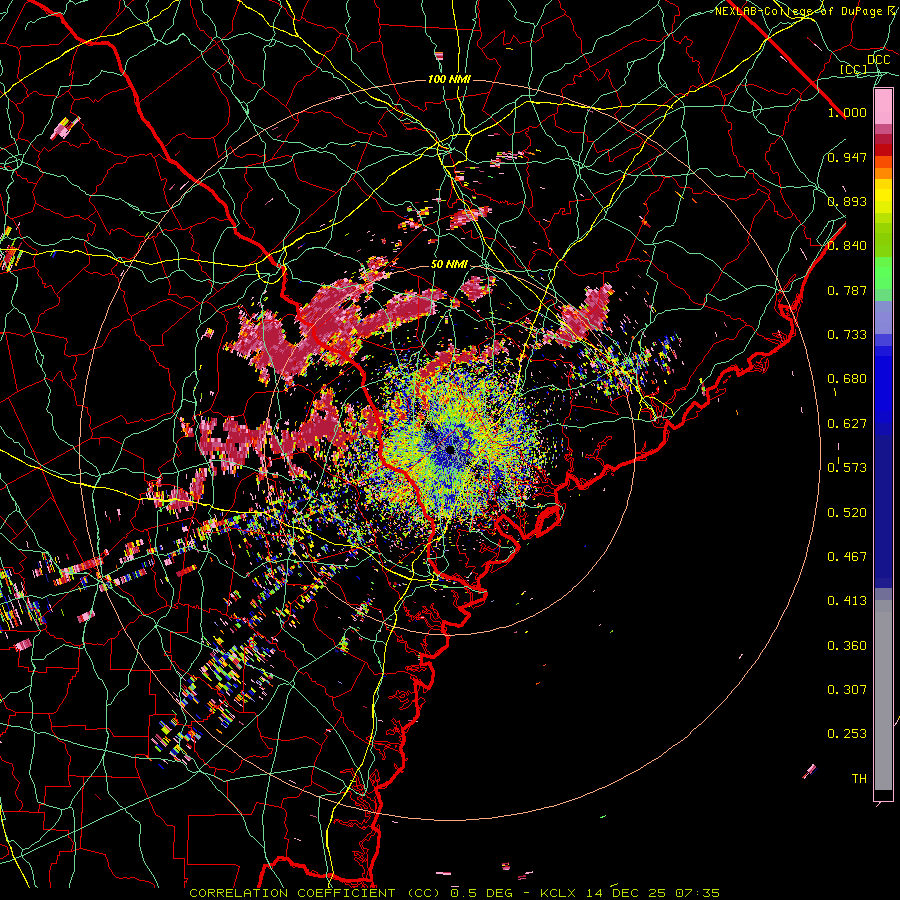The height and width of the screenshot is (900, 900).
Task: Click the 0.893 scale value
Action: [847, 201]
